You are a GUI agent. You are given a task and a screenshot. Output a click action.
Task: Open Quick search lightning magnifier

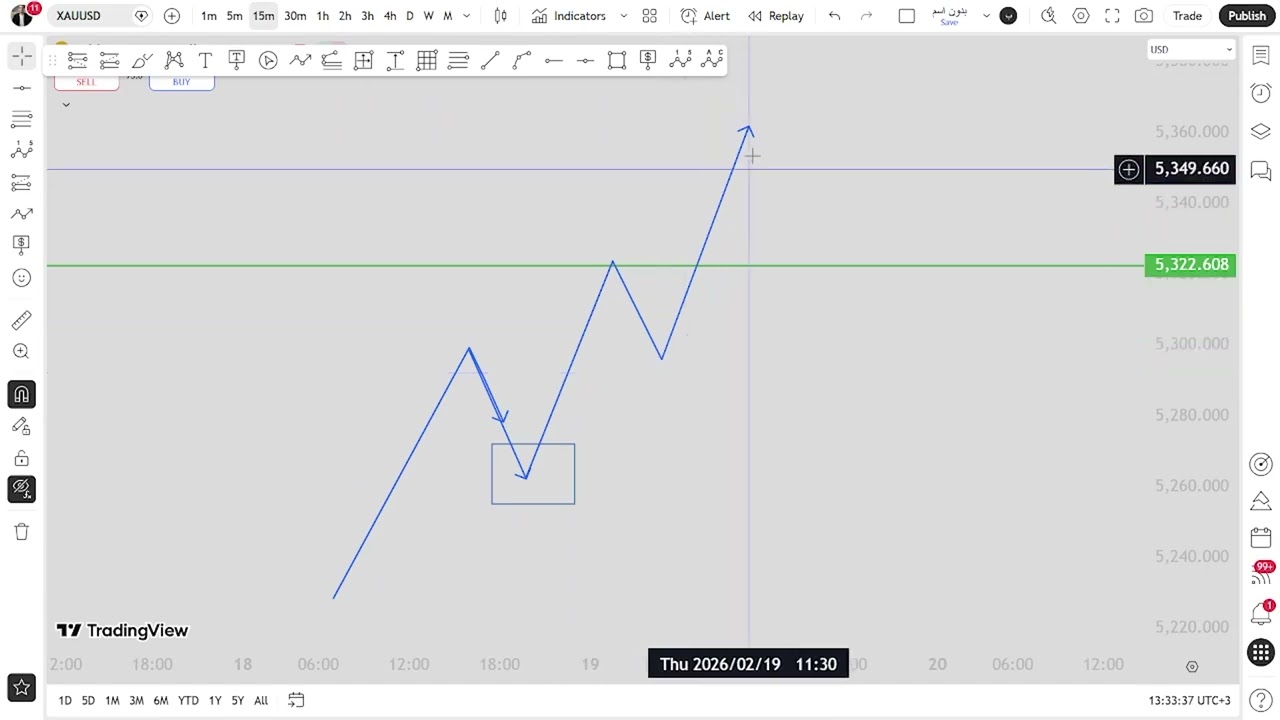pos(1048,16)
